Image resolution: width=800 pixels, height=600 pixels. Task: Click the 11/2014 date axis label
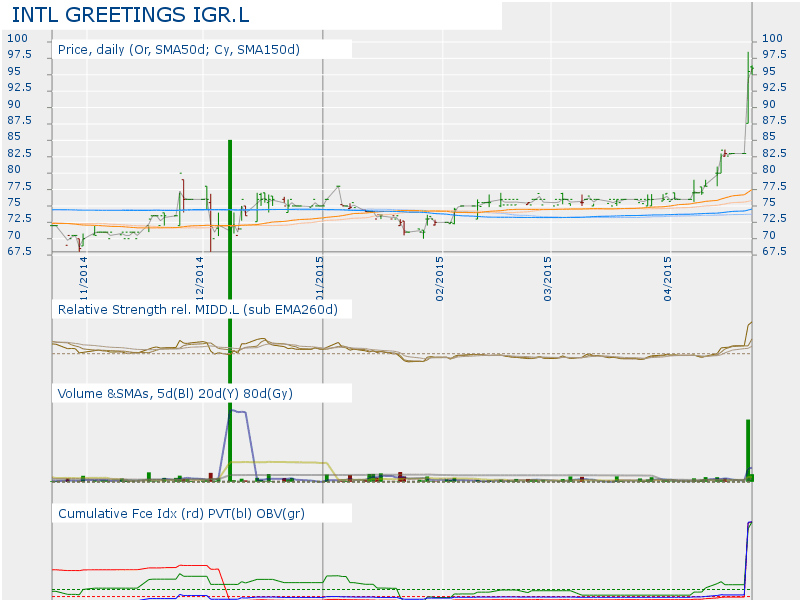83,279
